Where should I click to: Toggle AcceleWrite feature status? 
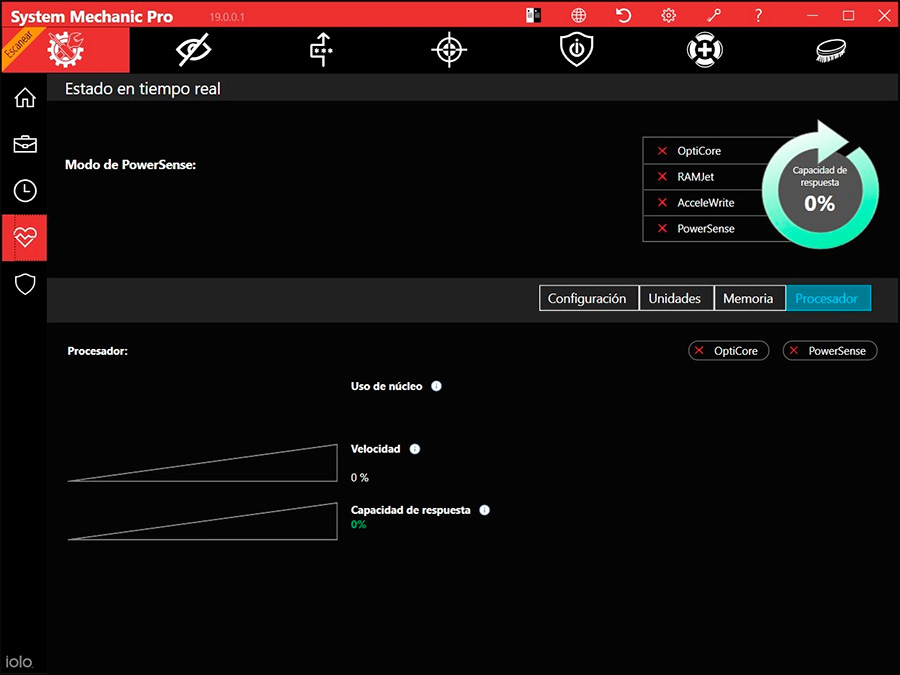pyautogui.click(x=705, y=203)
